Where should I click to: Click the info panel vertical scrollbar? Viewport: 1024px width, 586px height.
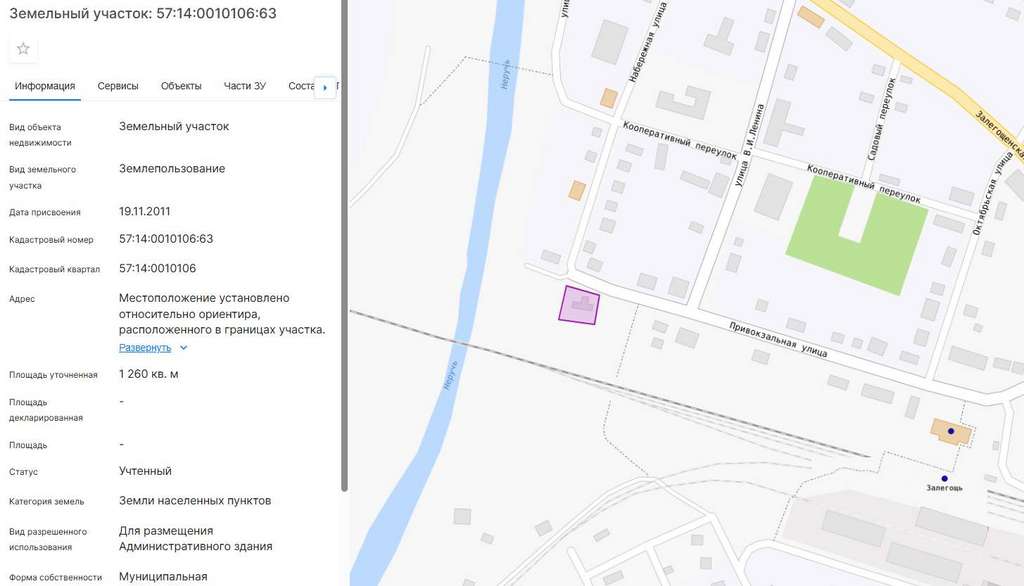345,250
